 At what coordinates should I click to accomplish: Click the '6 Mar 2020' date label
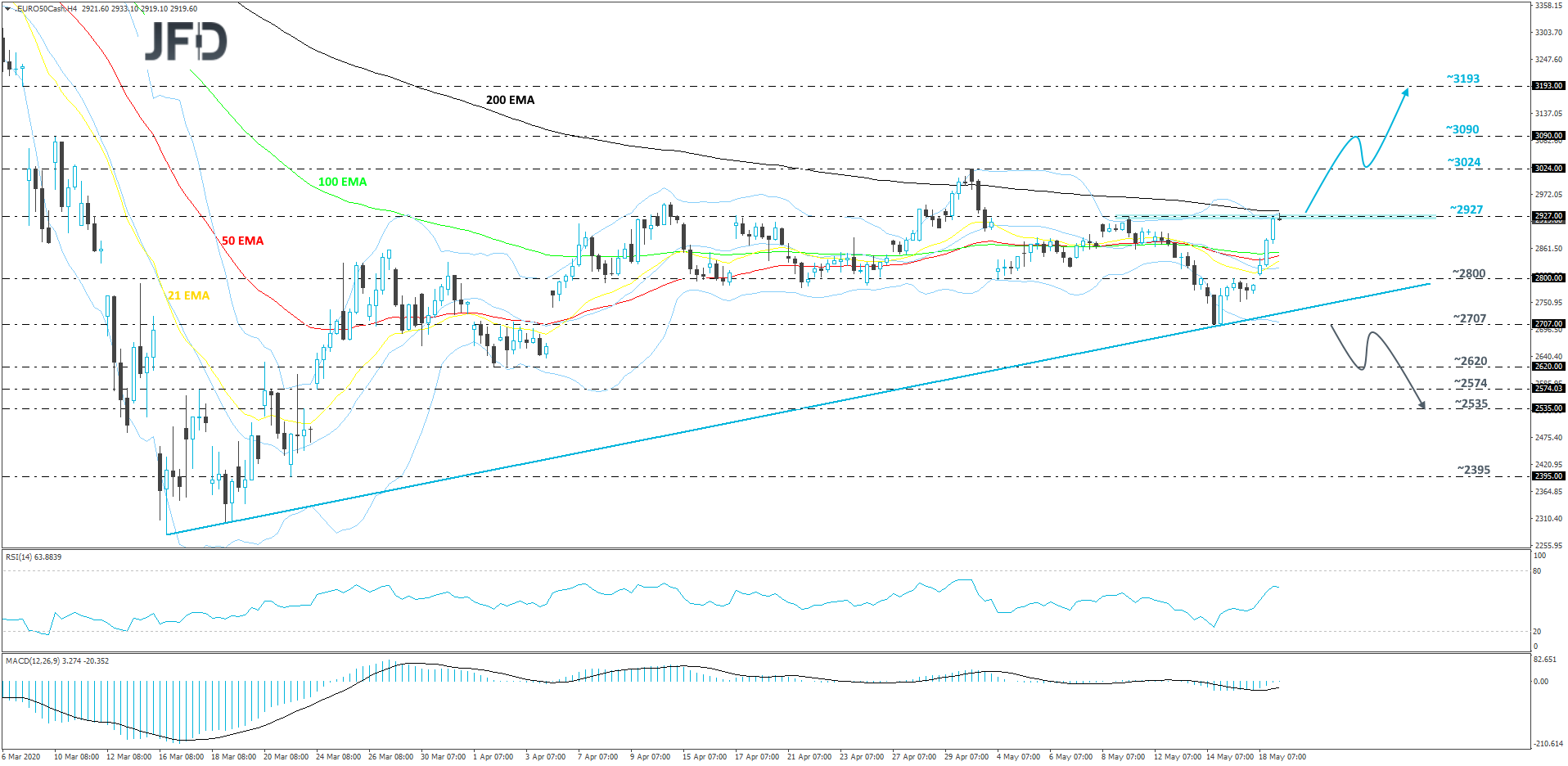coord(21,757)
